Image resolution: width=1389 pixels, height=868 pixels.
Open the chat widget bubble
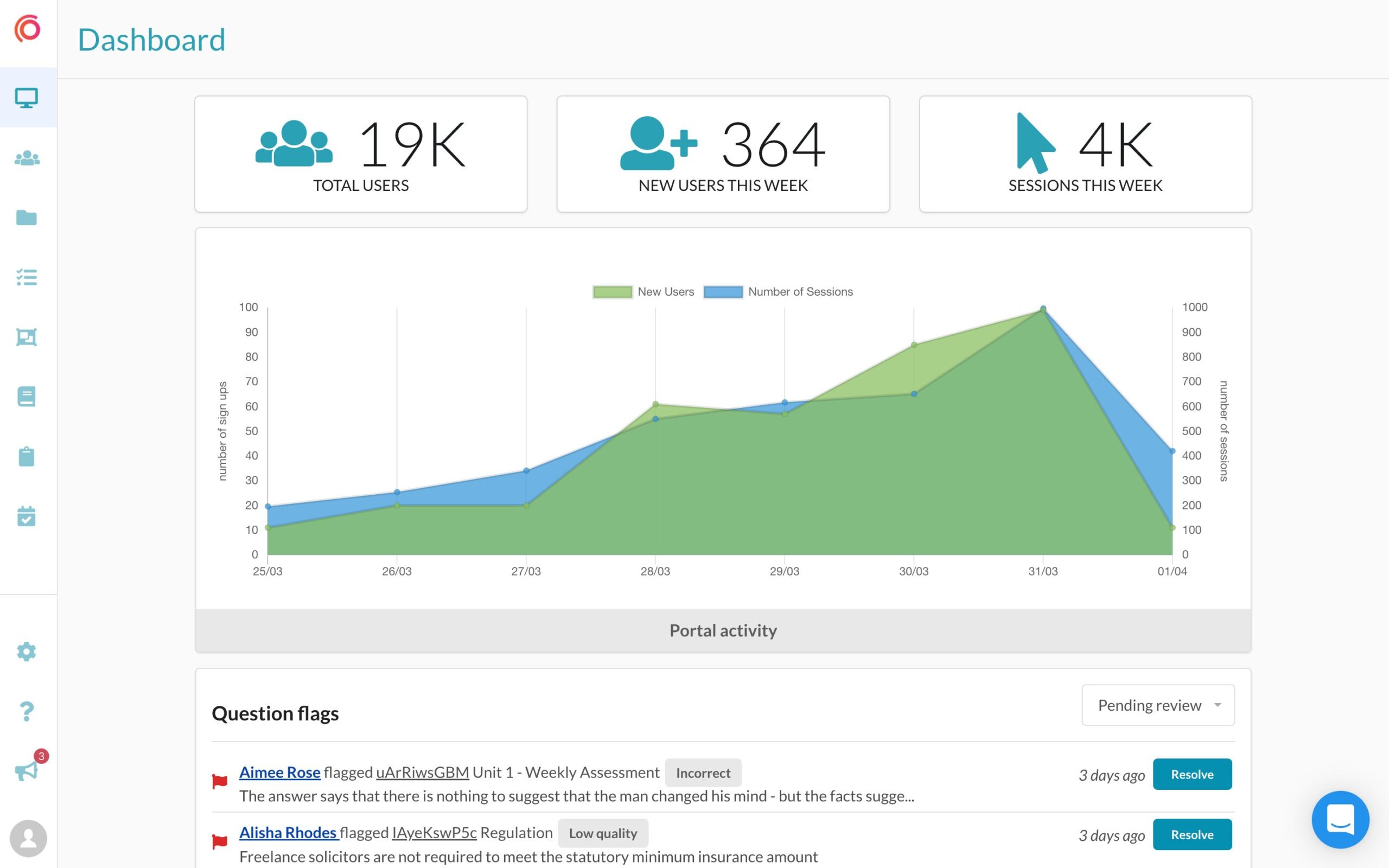pos(1340,820)
